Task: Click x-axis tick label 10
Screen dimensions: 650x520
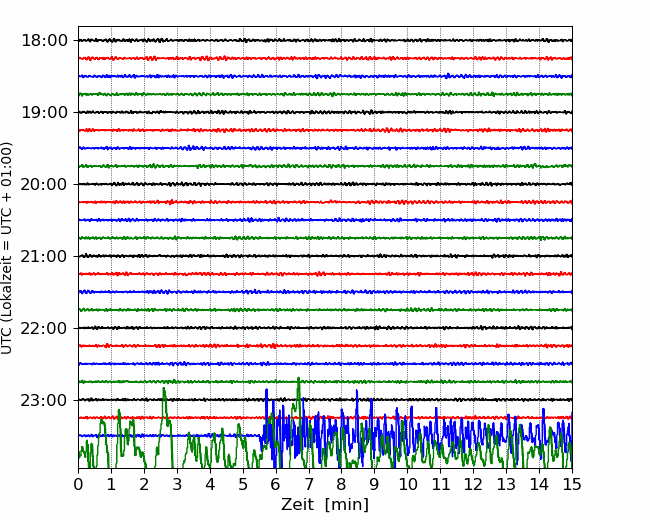Action: (x=407, y=484)
